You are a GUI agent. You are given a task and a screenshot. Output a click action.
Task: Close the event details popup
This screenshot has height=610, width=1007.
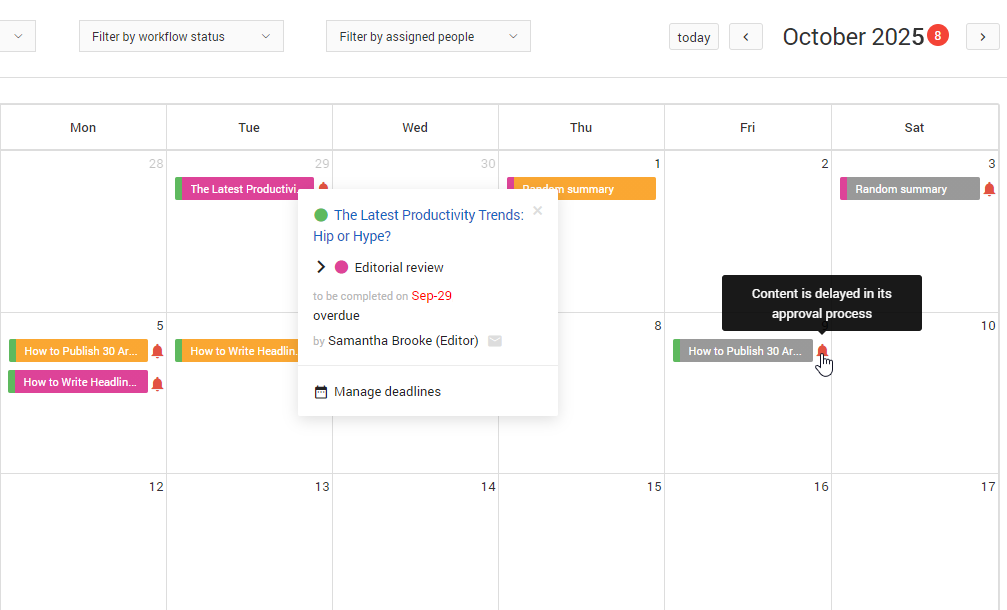coord(538,211)
